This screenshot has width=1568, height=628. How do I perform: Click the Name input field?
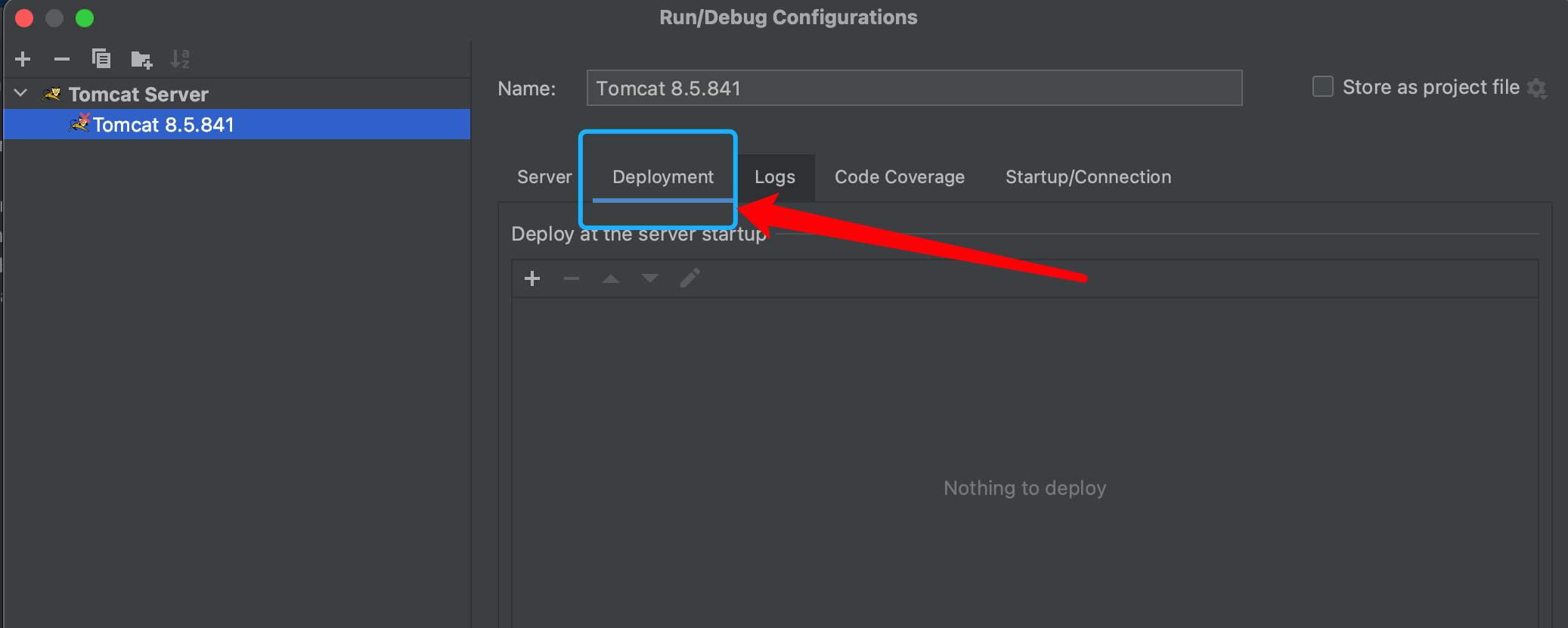(914, 88)
